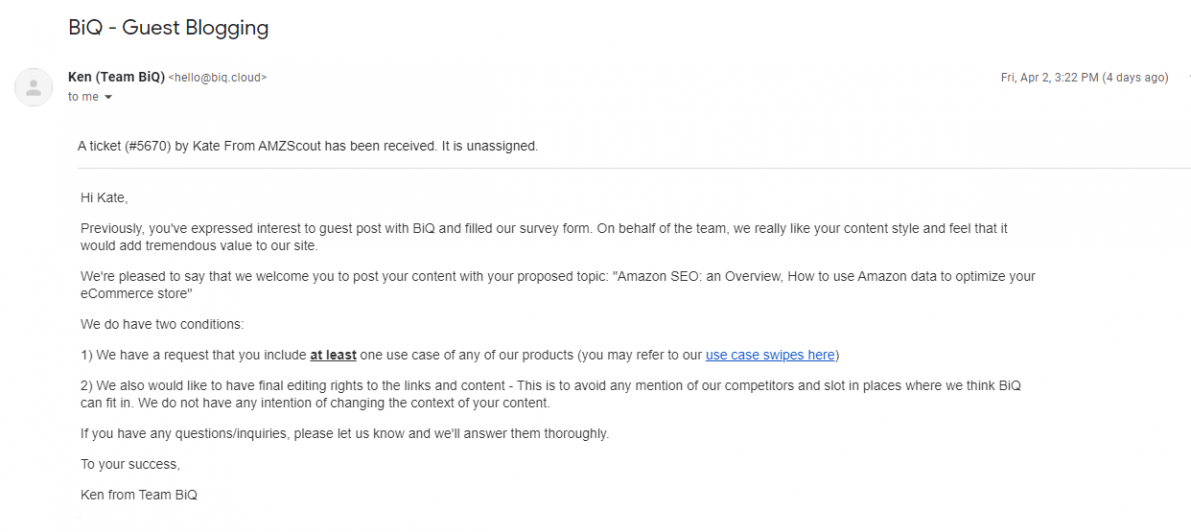Viewport: 1191px width, 532px height.
Task: Select the hello@biq.cloud email address
Action: [217, 78]
